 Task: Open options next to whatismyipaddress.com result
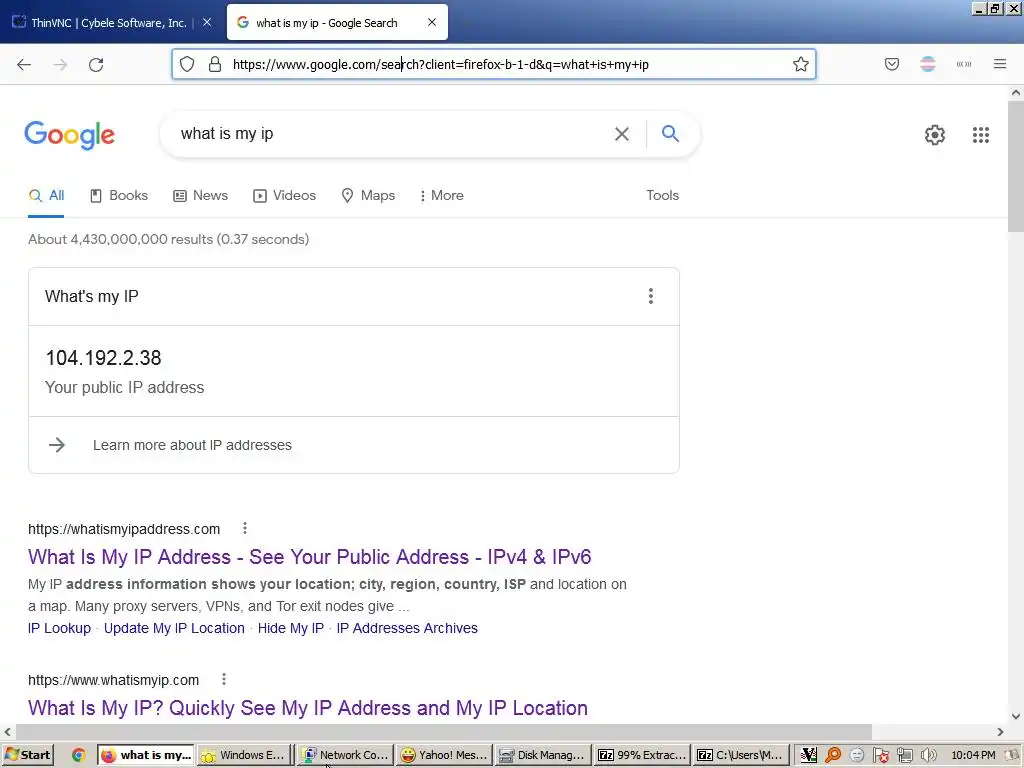(x=245, y=528)
